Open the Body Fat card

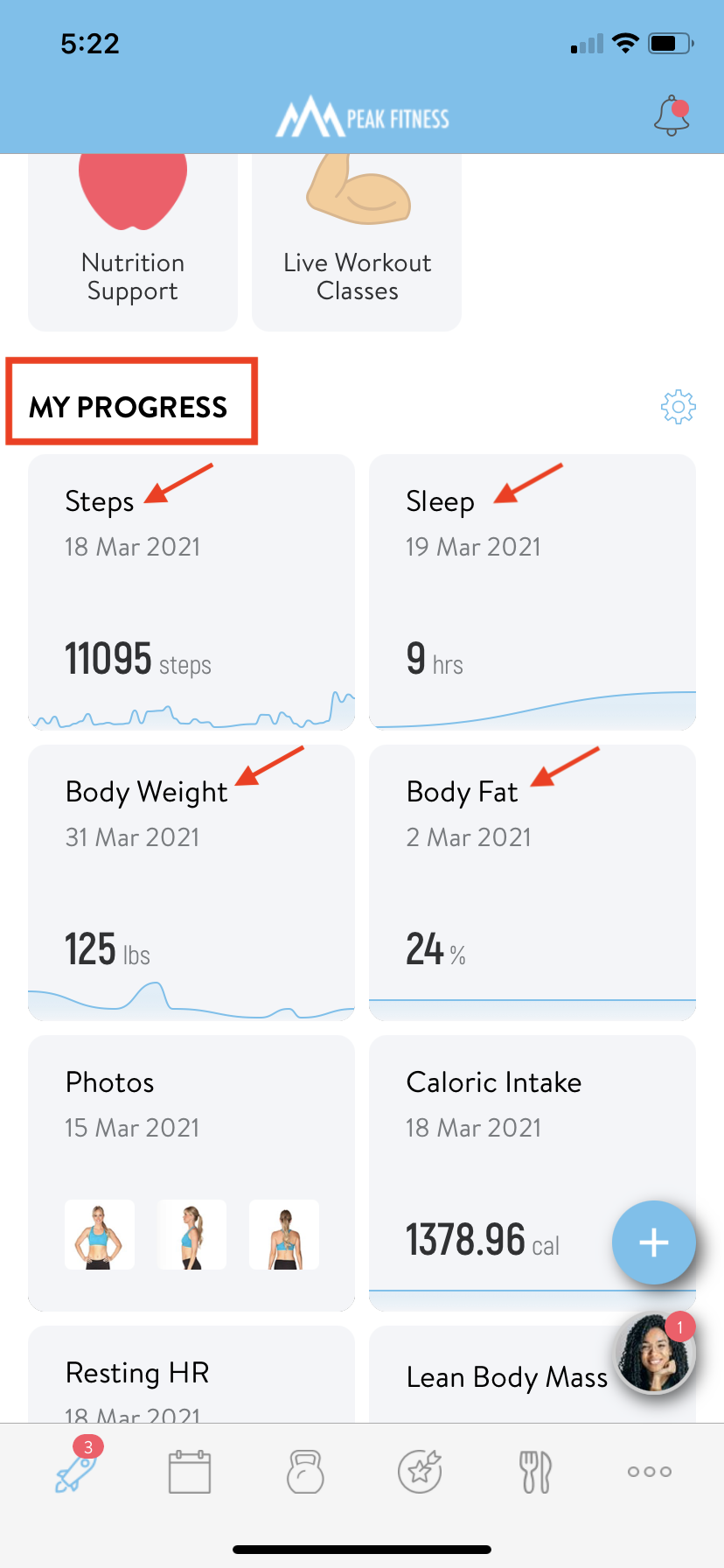coord(533,883)
